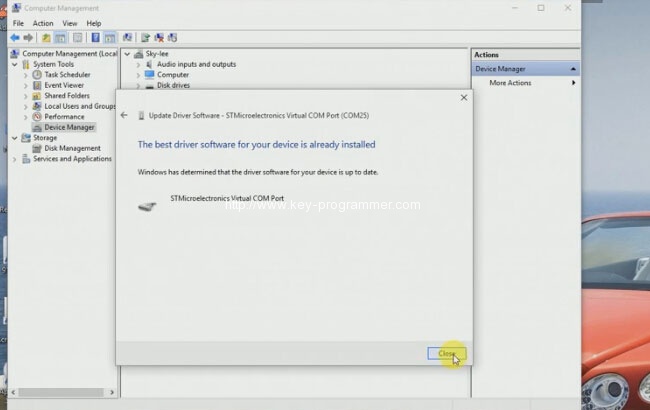
Task: Select Device Manager in the console tree
Action: click(69, 127)
